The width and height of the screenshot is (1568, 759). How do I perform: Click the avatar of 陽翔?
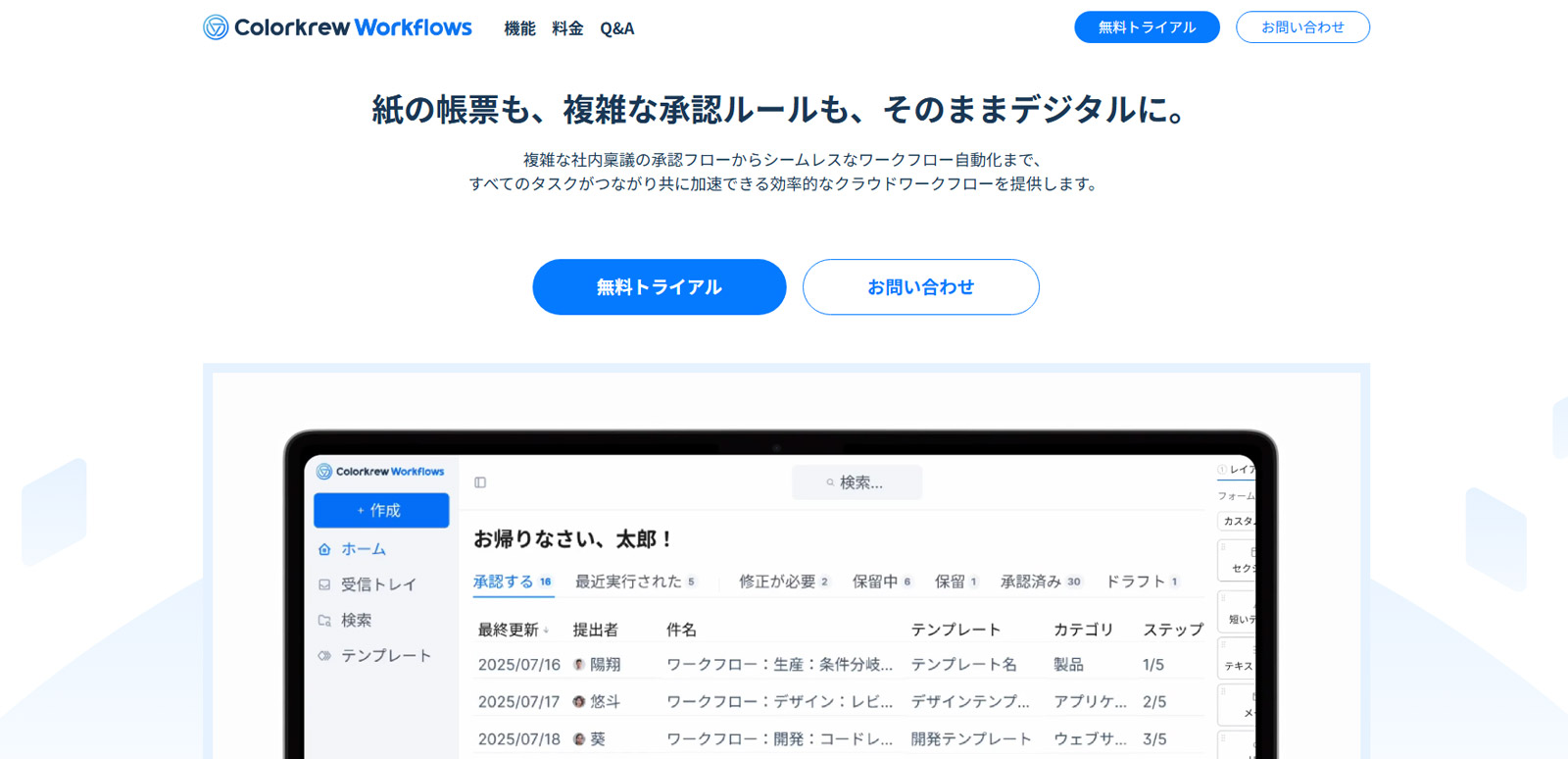579,665
